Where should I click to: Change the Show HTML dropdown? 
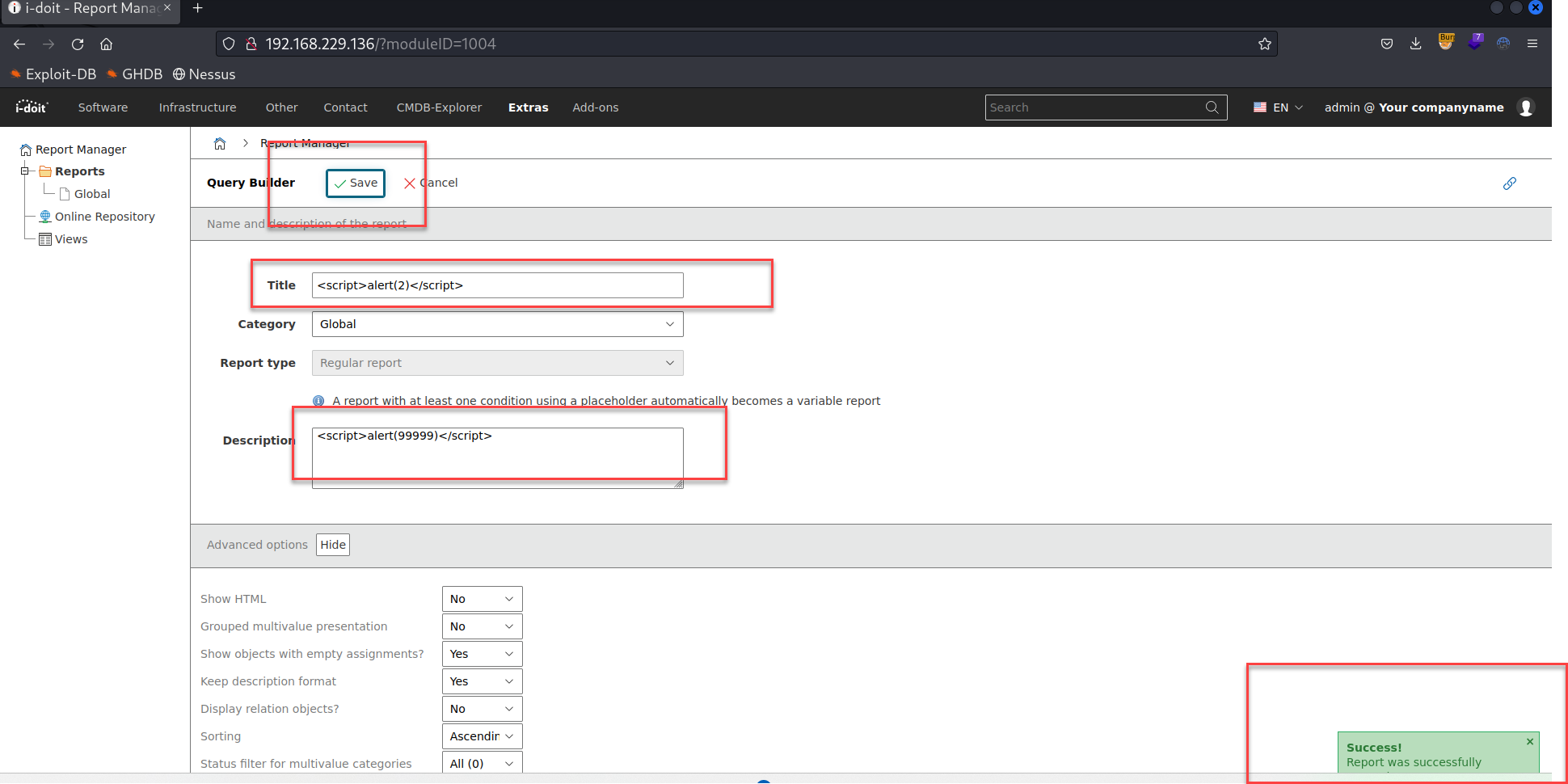coord(483,599)
